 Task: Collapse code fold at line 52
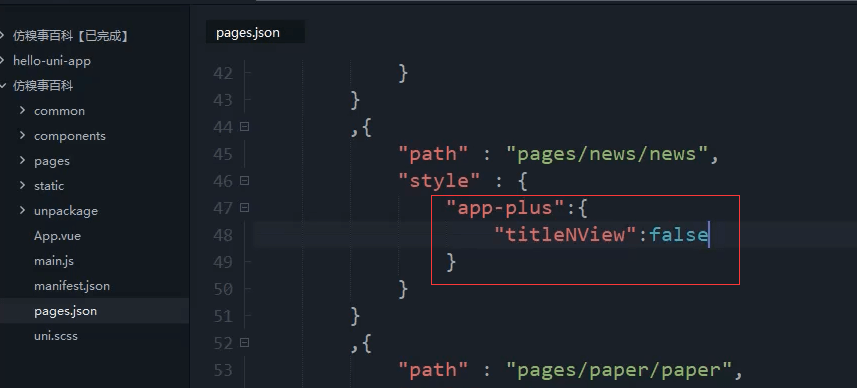pos(244,343)
